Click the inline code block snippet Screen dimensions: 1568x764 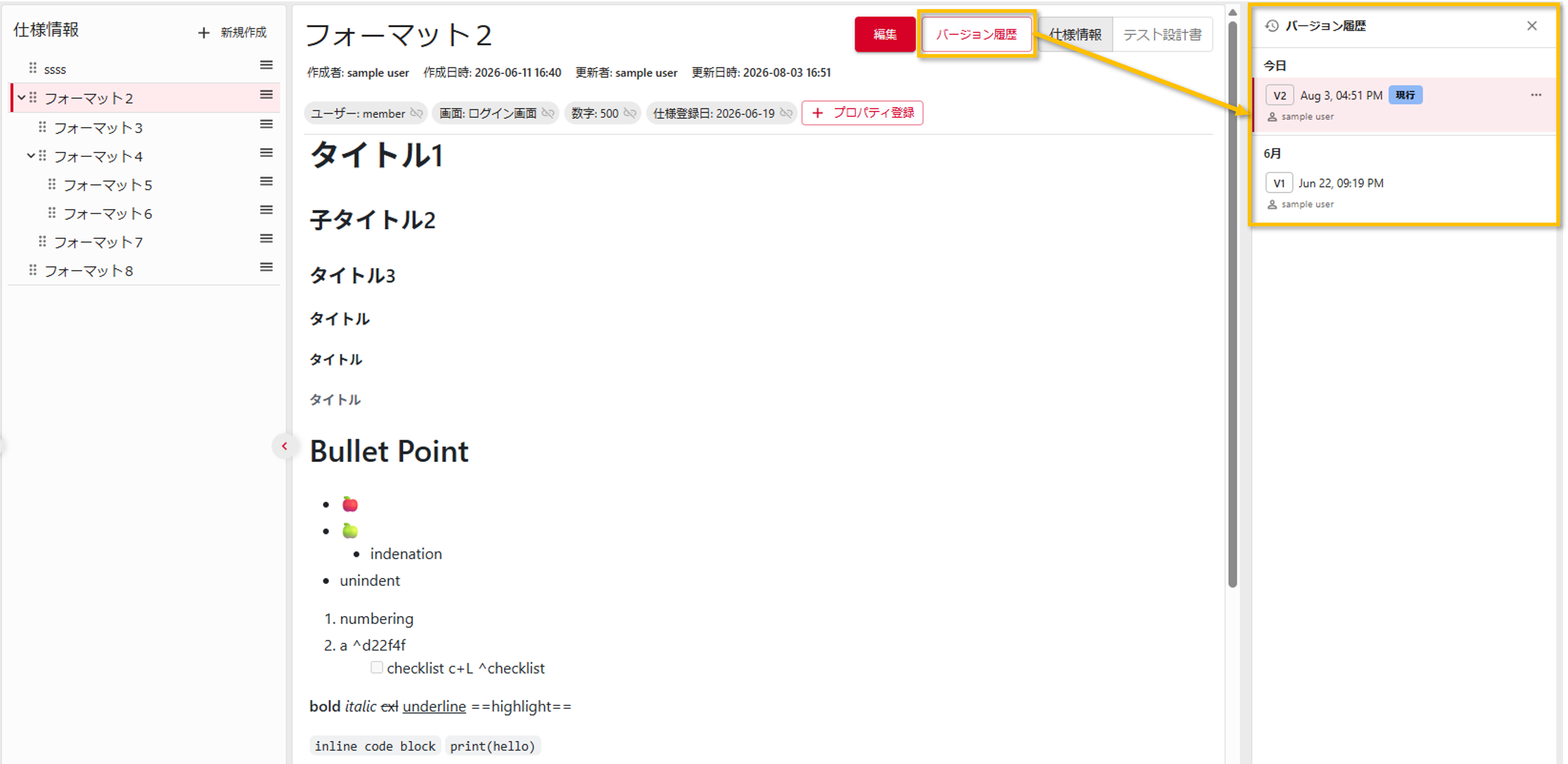coord(375,746)
